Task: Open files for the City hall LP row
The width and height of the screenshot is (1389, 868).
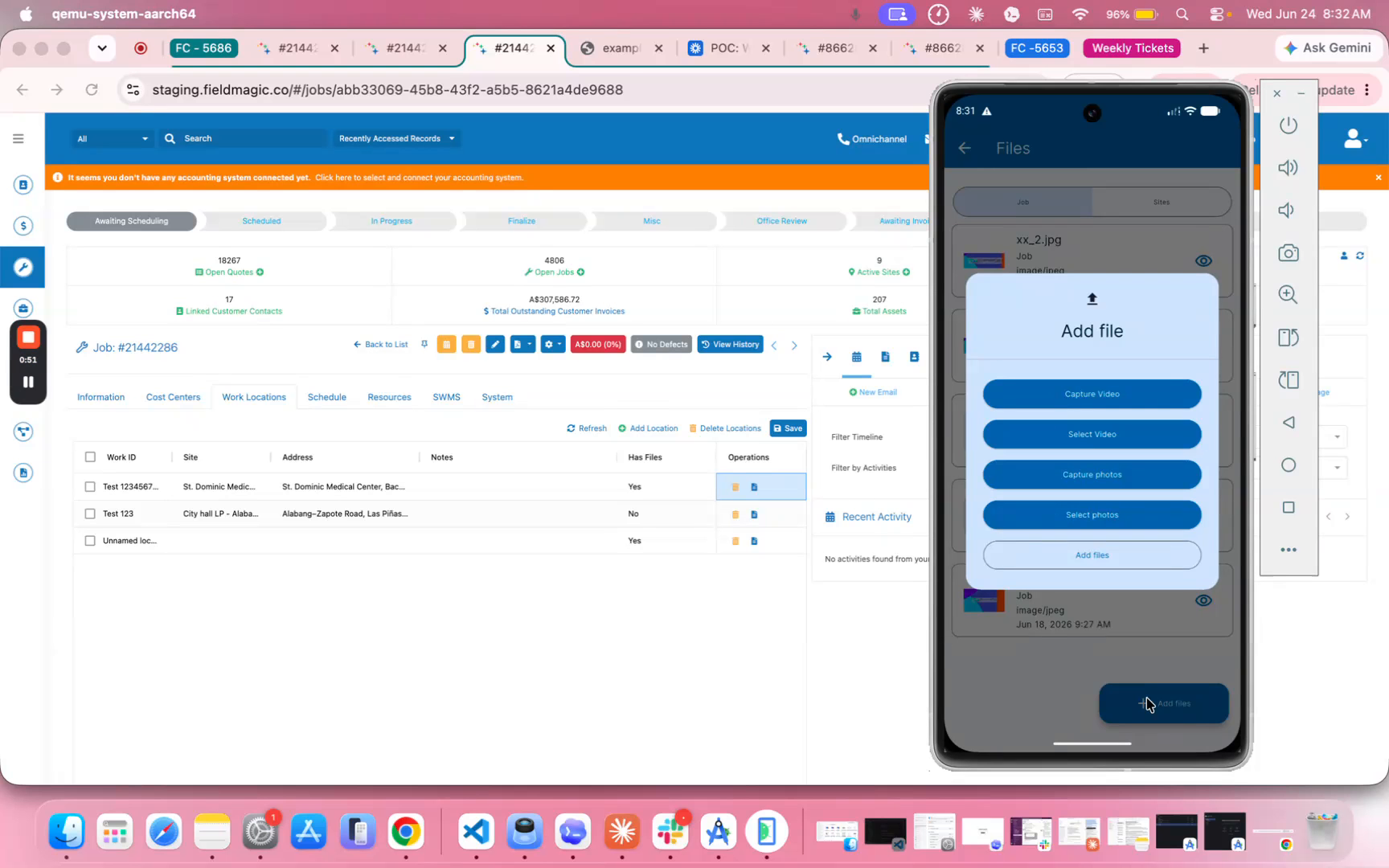Action: (x=754, y=514)
